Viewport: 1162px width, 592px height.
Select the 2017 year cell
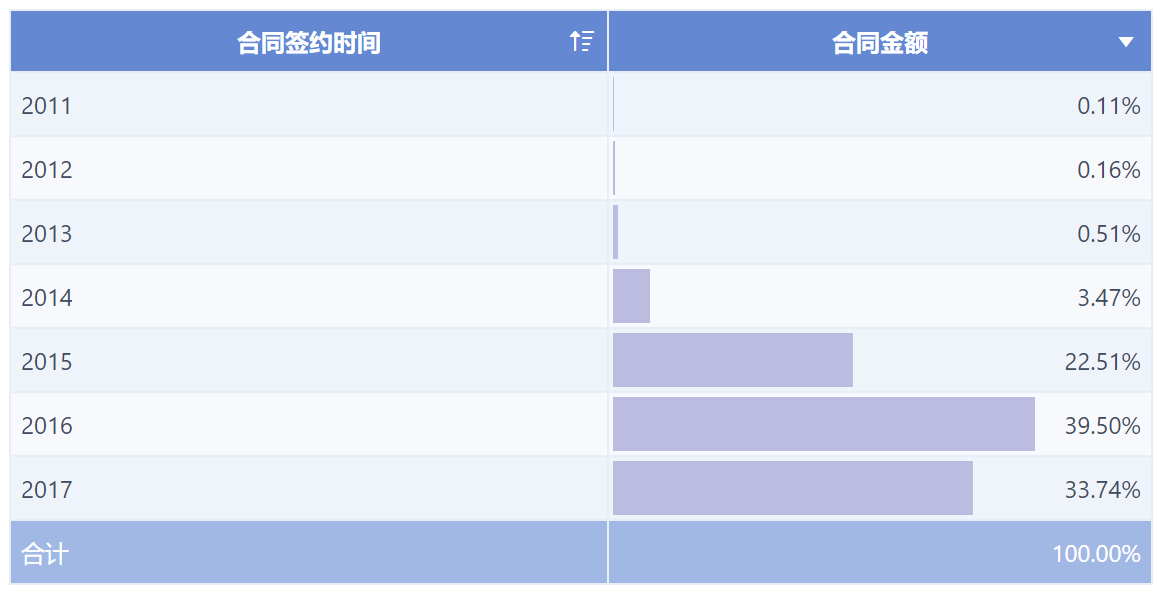[47, 490]
